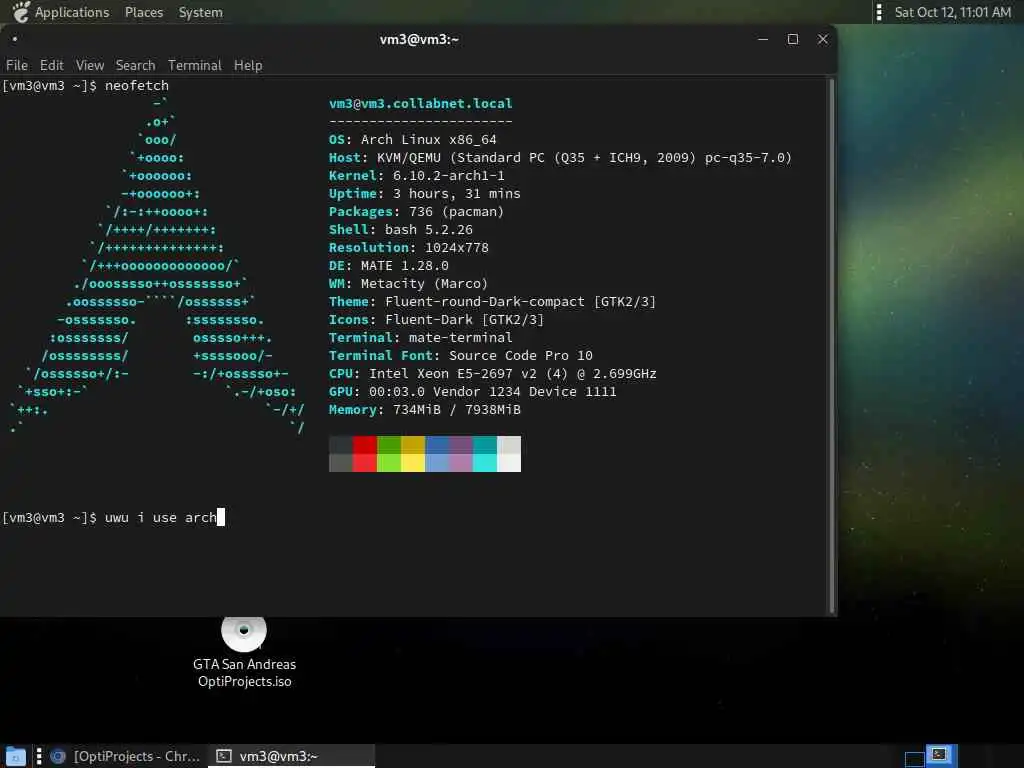Click the 'Theme: Fluent-round-Dark-compact' line
This screenshot has width=1024, height=768.
coord(492,301)
